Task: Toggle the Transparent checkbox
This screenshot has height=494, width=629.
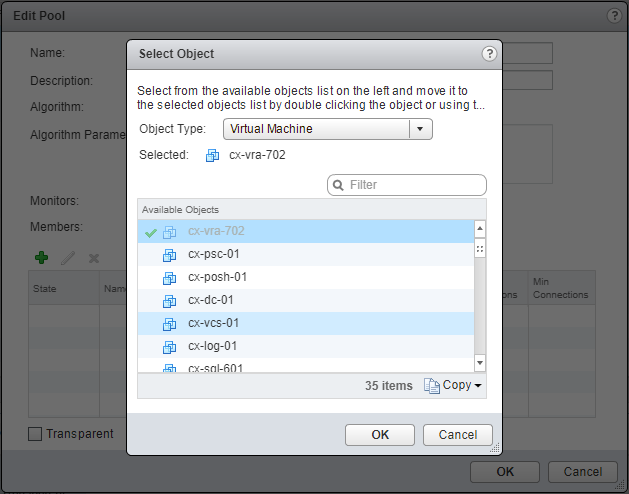Action: 35,434
